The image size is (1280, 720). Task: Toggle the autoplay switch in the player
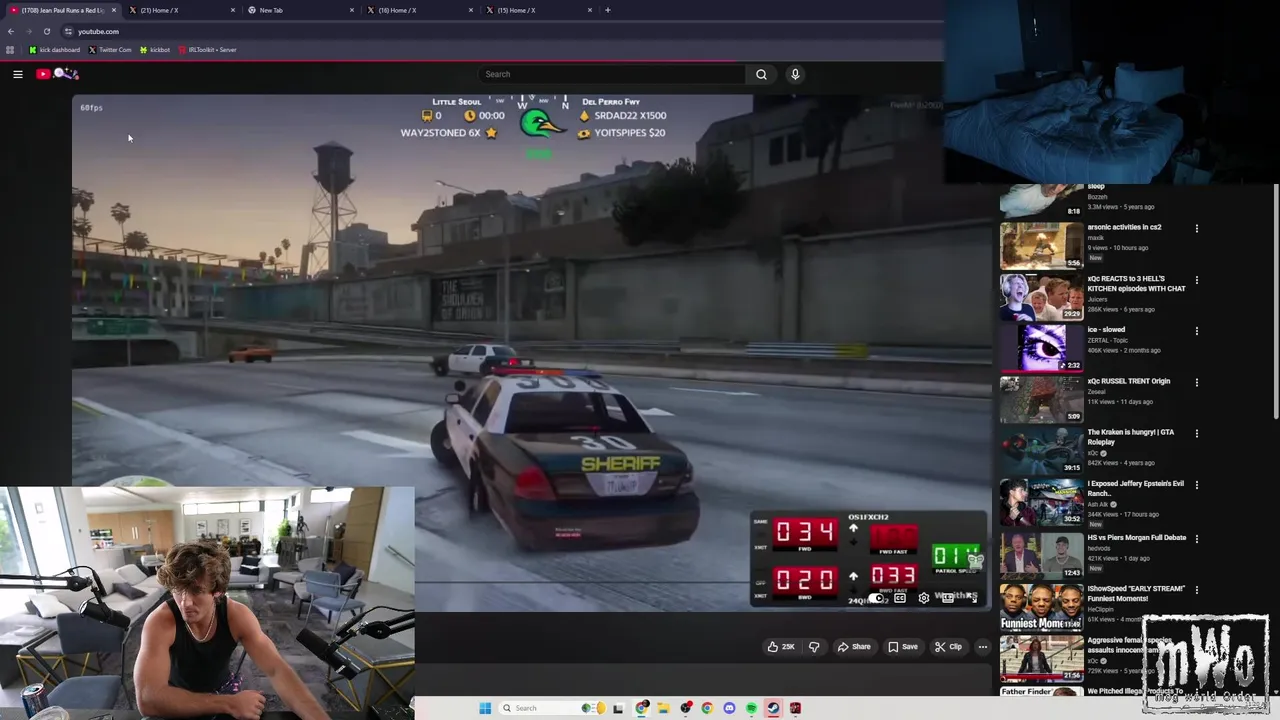click(877, 598)
